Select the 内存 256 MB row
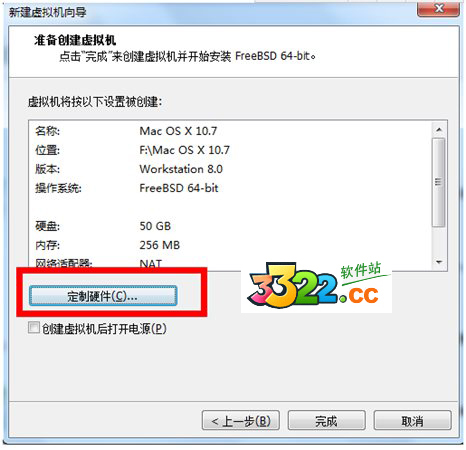Image resolution: width=466 pixels, height=450 pixels. (x=230, y=245)
